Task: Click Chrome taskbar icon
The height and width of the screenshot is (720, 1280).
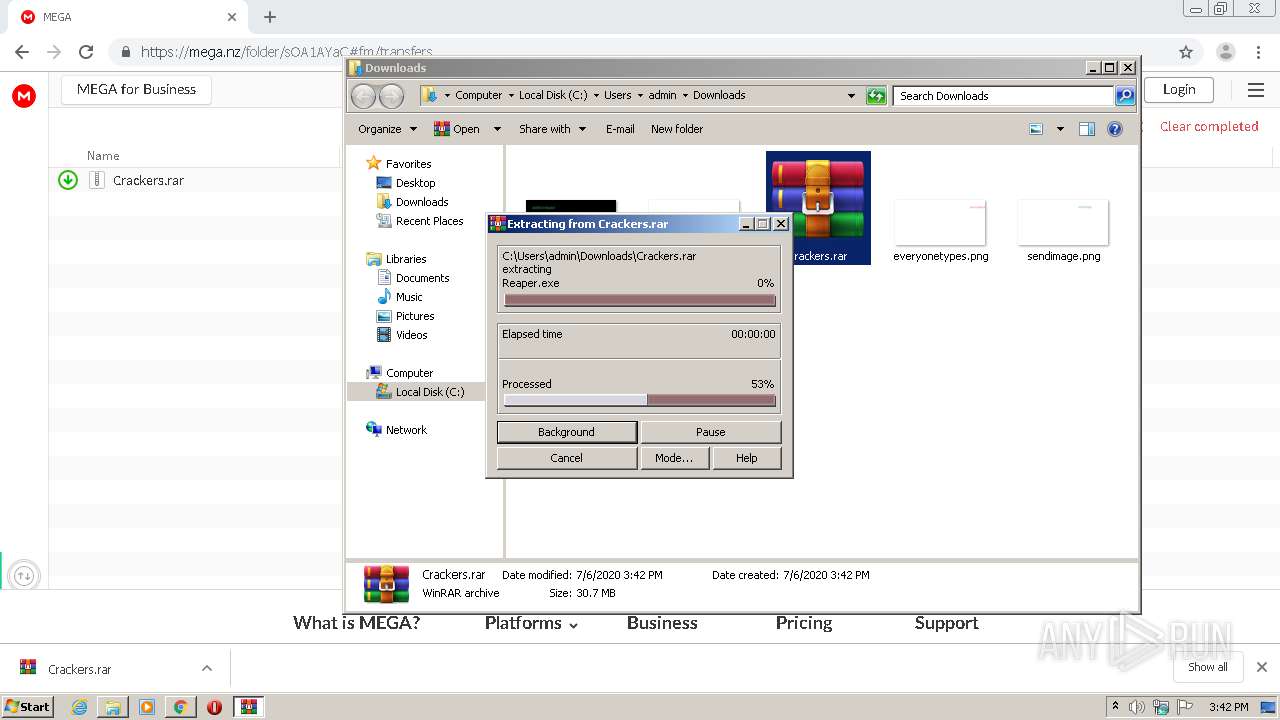Action: point(180,707)
